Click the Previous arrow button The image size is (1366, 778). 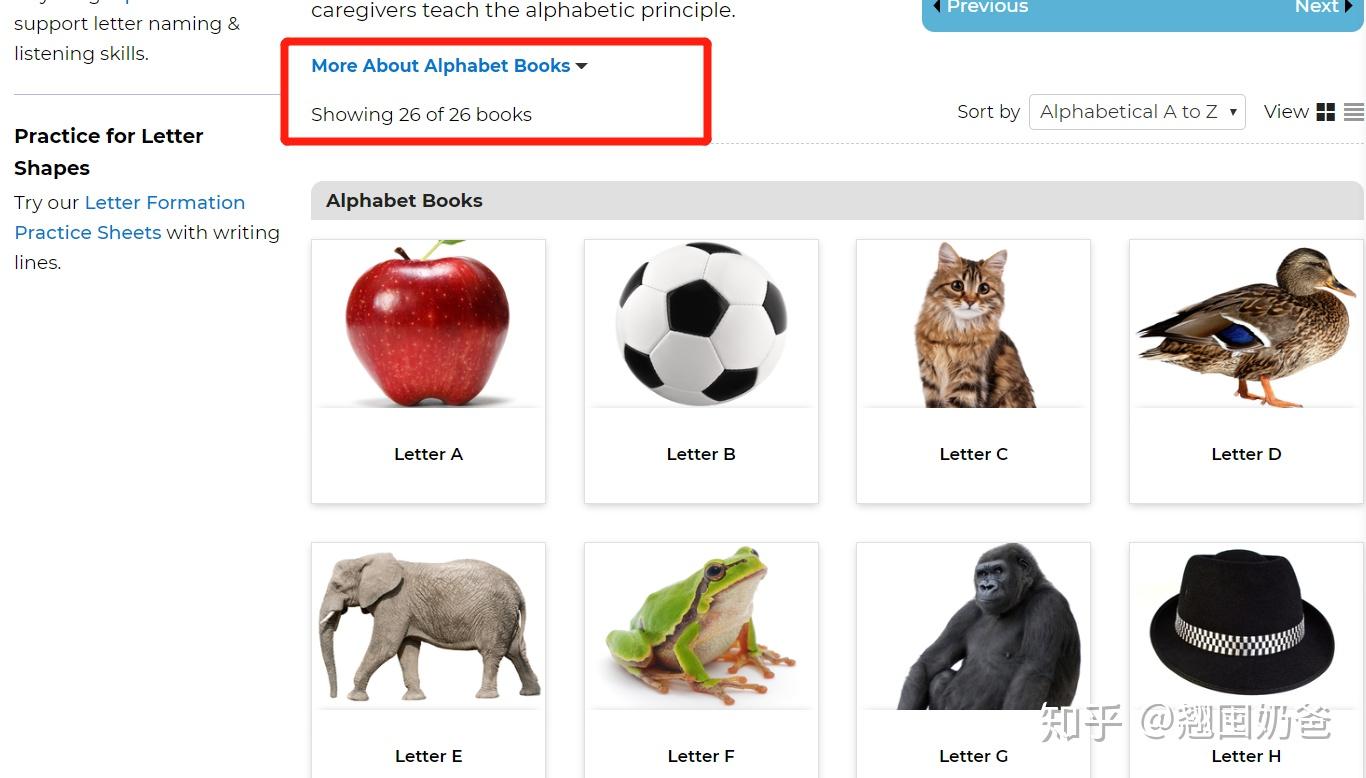click(980, 7)
